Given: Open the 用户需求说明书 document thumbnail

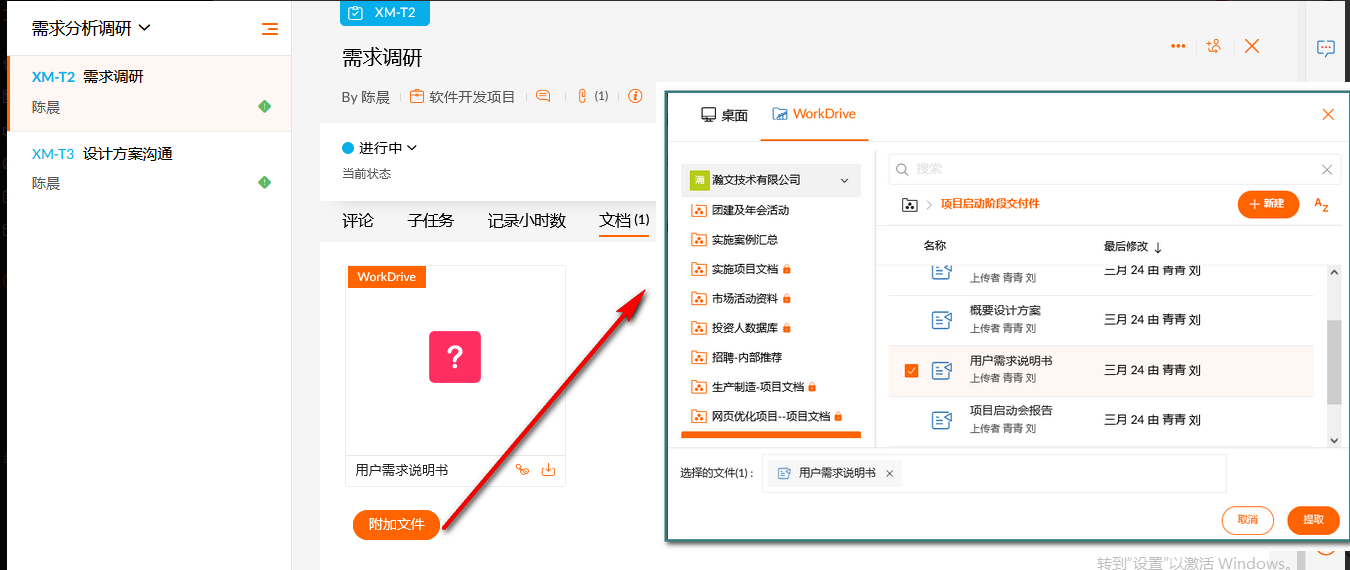Looking at the screenshot, I should pos(455,357).
